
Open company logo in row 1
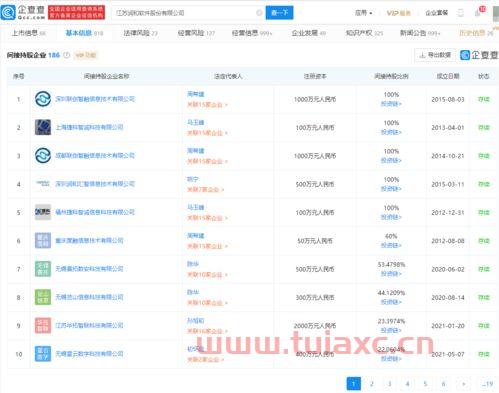(x=43, y=99)
